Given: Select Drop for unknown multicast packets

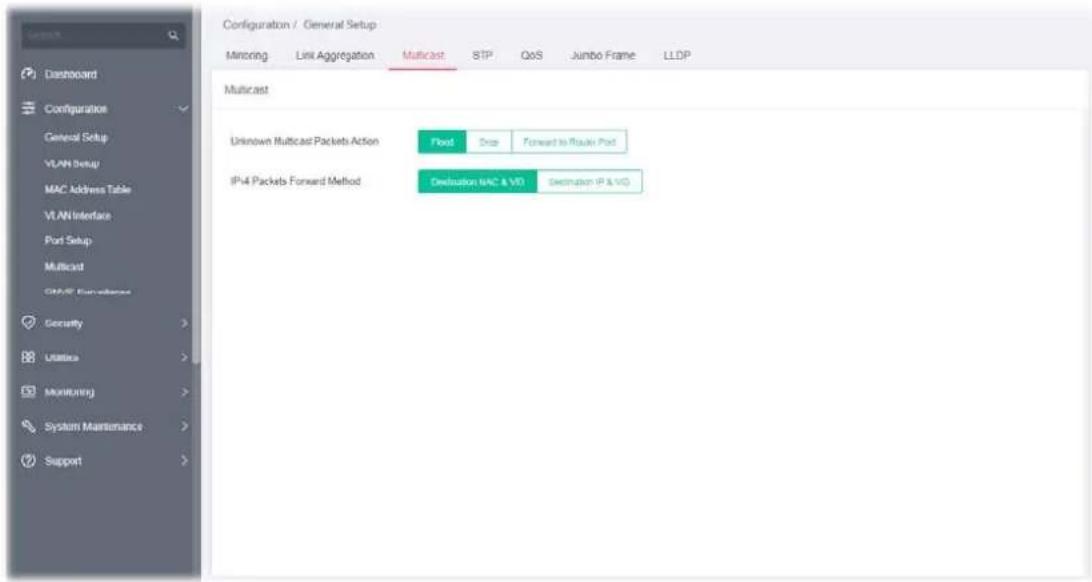Looking at the screenshot, I should tap(489, 142).
